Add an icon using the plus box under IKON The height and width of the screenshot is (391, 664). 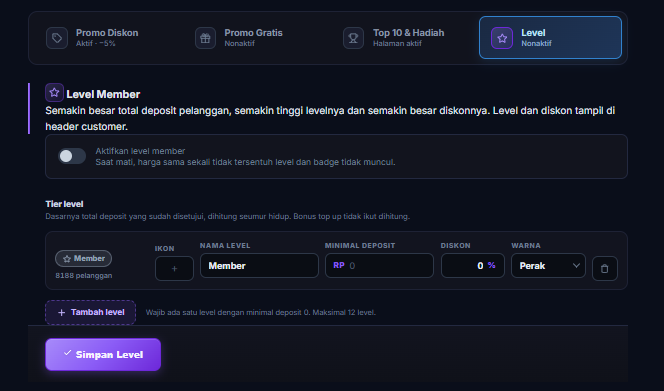[174, 268]
